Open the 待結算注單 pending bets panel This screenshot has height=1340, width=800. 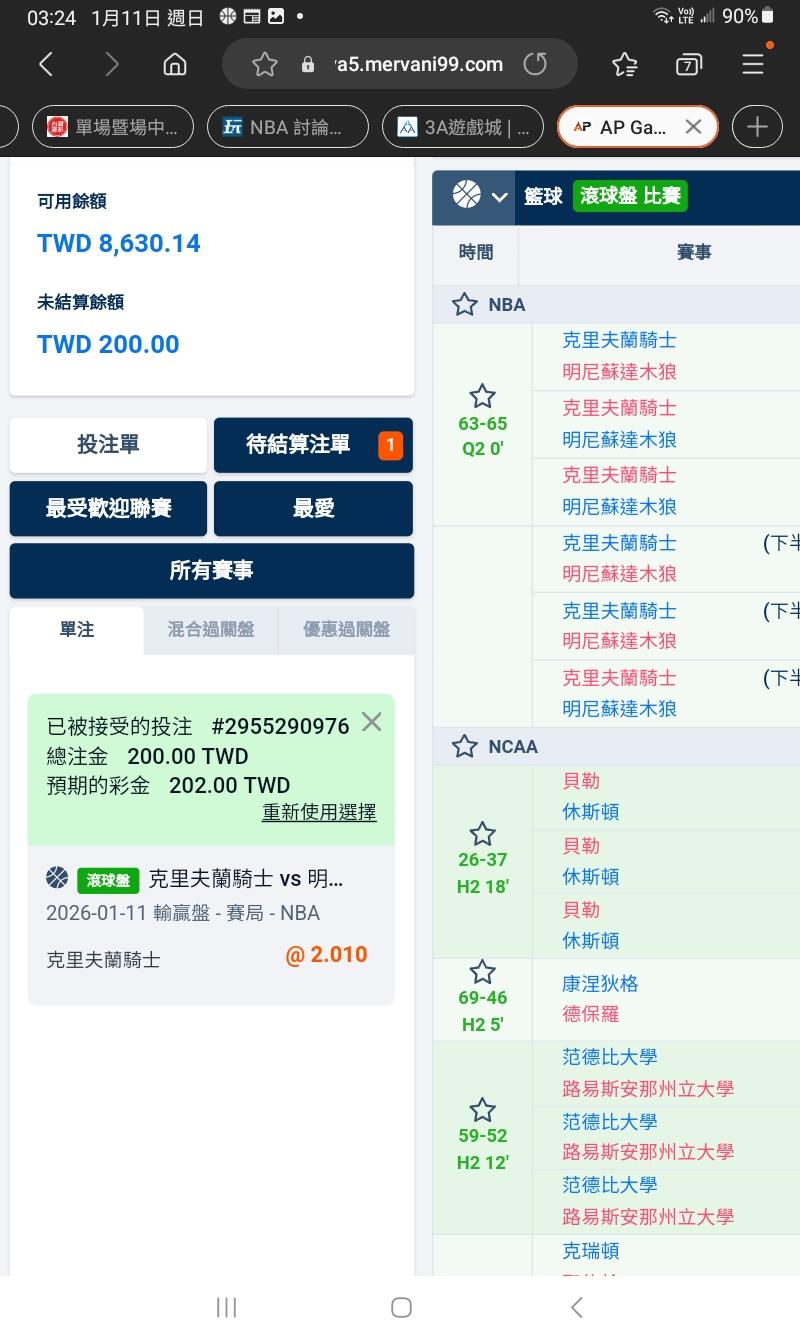(x=313, y=445)
